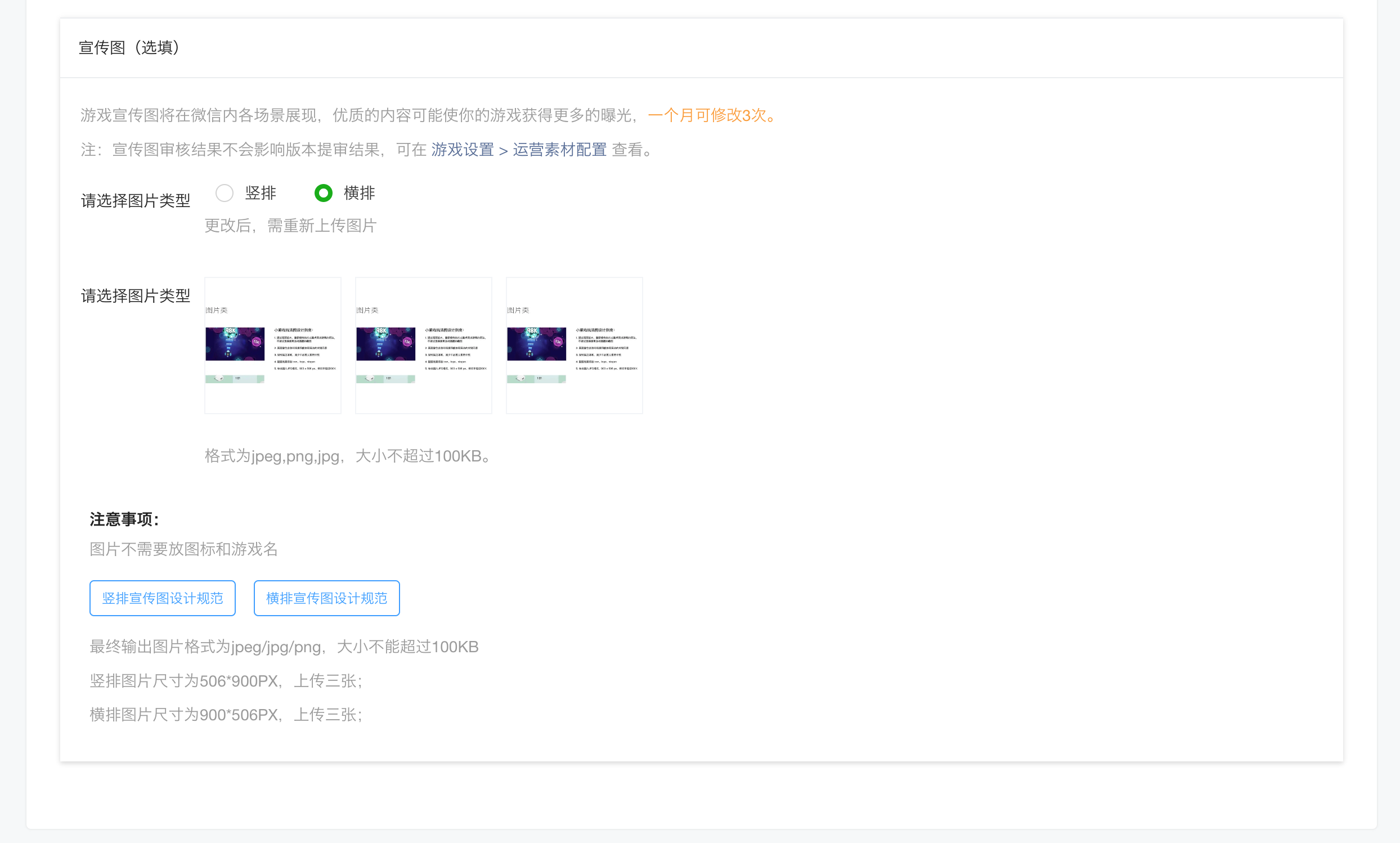Screen dimensions: 1400x843
Task: Click the orange 一个月可修改3次 notice text
Action: tap(713, 115)
